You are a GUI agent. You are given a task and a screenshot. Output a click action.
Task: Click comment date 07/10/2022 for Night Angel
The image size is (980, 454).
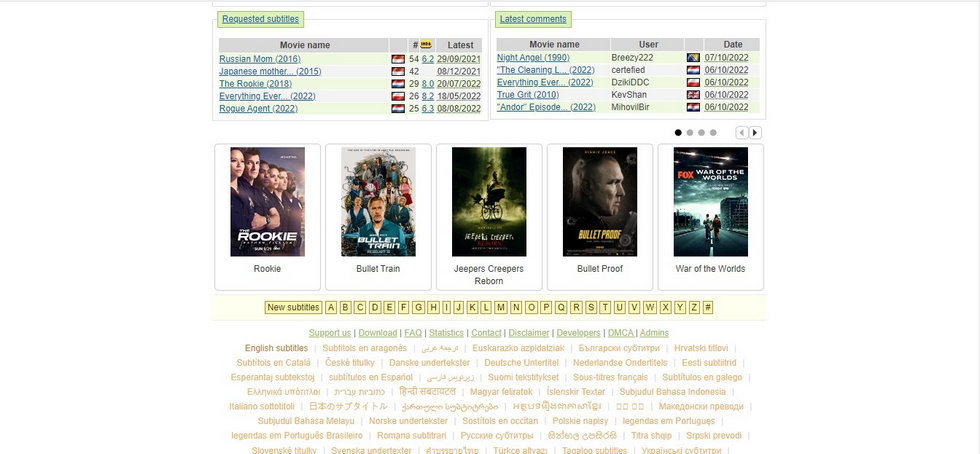727,58
